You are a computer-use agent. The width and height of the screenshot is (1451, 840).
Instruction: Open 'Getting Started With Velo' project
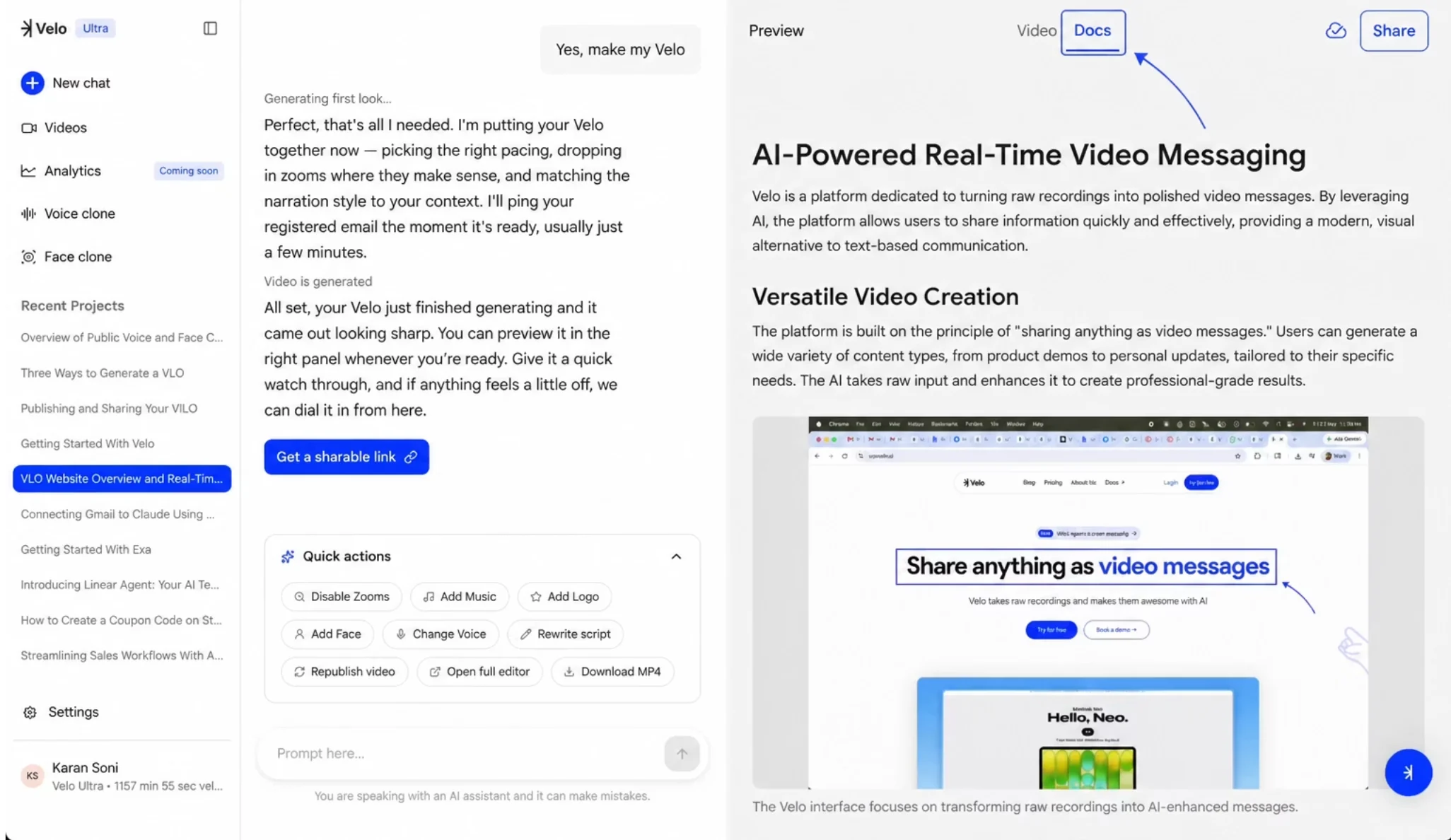88,444
